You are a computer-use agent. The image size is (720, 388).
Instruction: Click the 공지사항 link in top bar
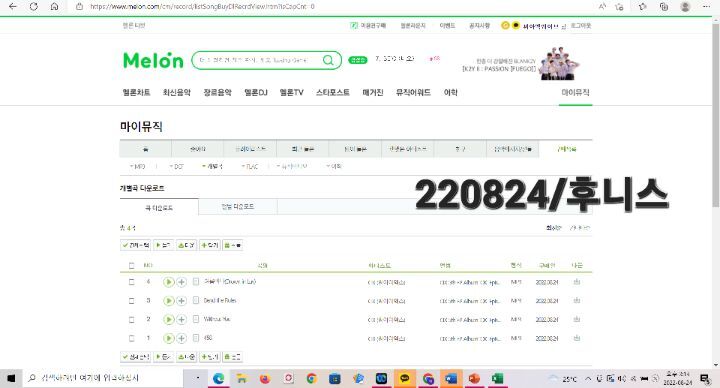(479, 26)
